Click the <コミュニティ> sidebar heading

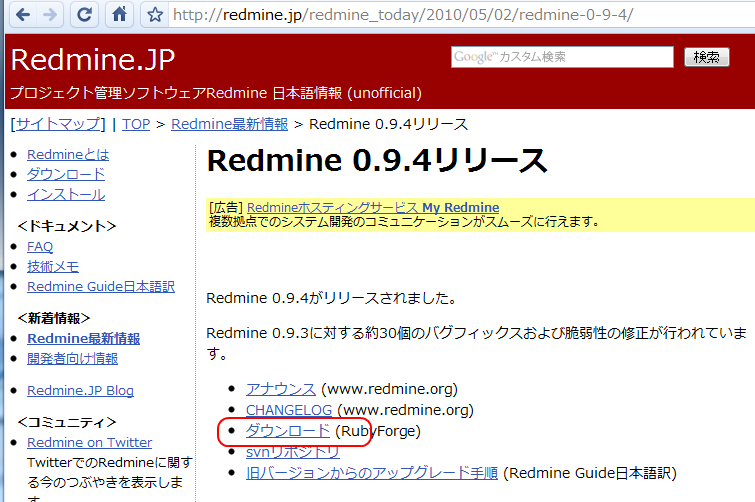(x=67, y=422)
